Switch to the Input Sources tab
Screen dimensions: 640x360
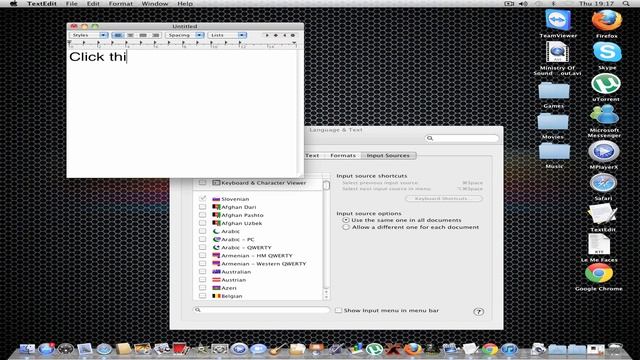(388, 156)
